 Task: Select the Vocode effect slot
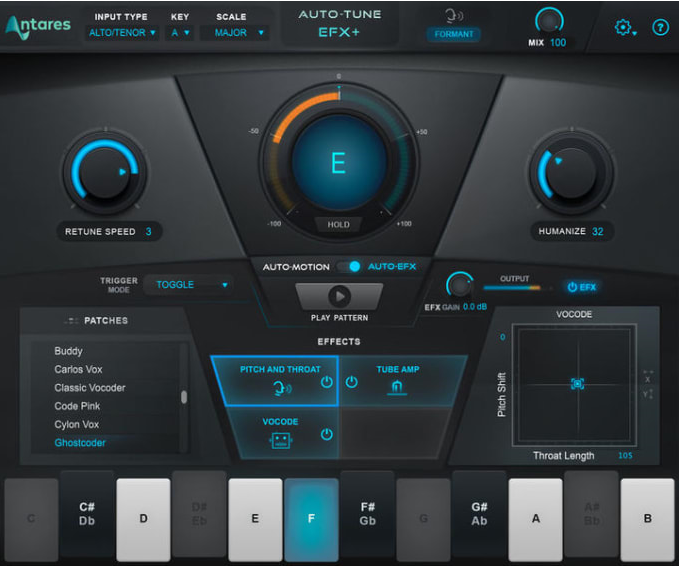[282, 433]
